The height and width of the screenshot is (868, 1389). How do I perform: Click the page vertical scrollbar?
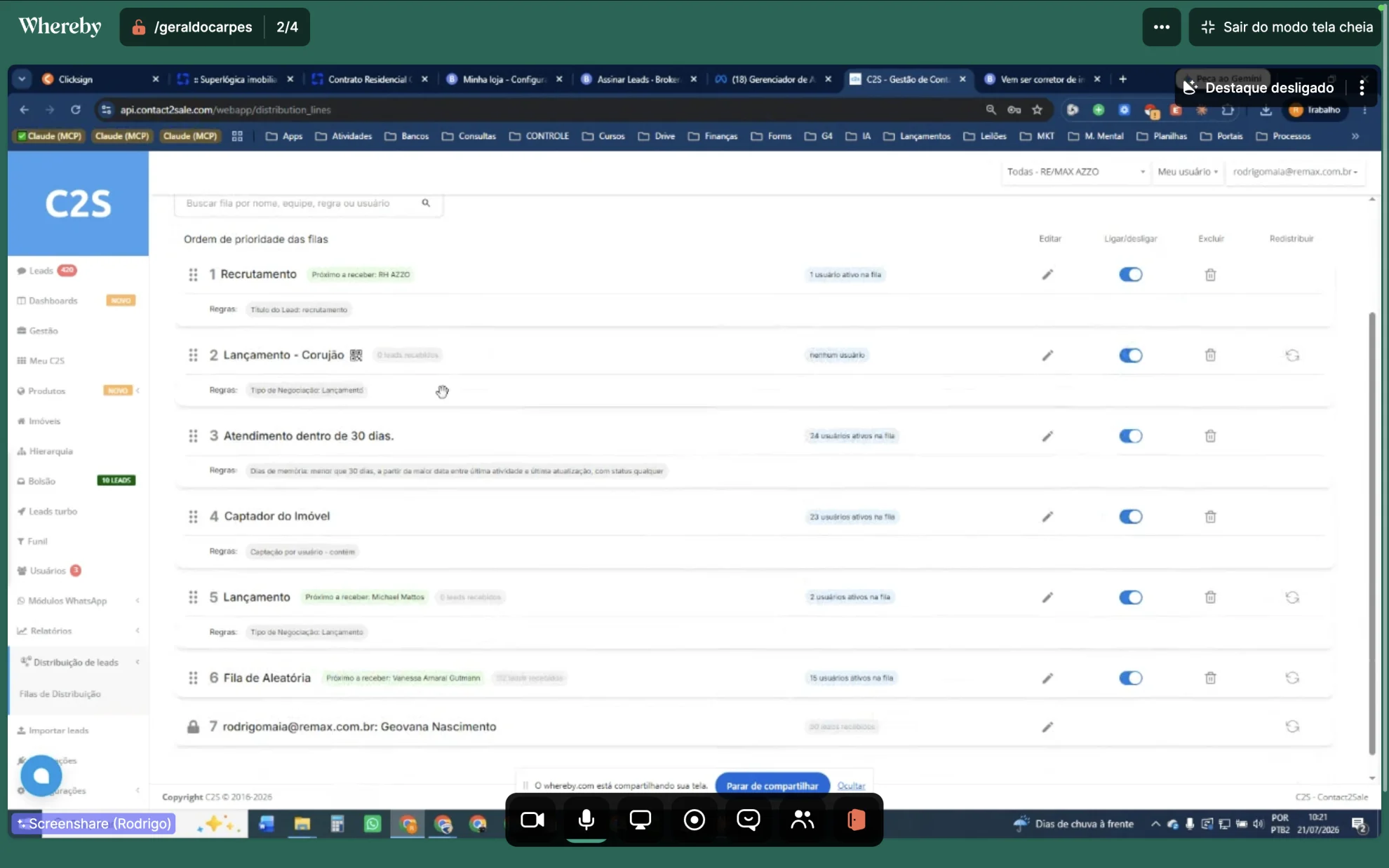[1372, 533]
